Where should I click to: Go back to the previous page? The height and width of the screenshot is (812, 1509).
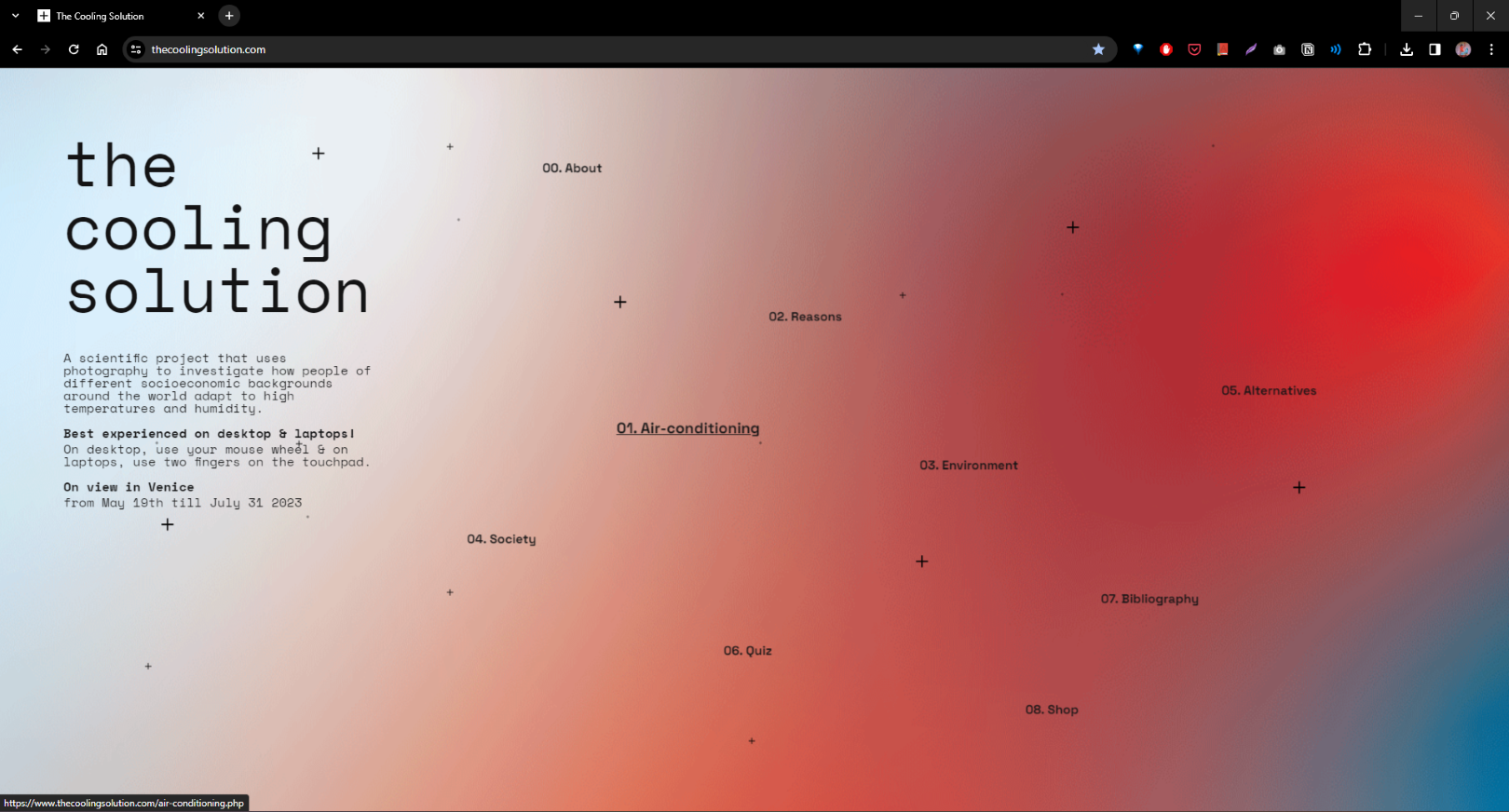coord(17,49)
